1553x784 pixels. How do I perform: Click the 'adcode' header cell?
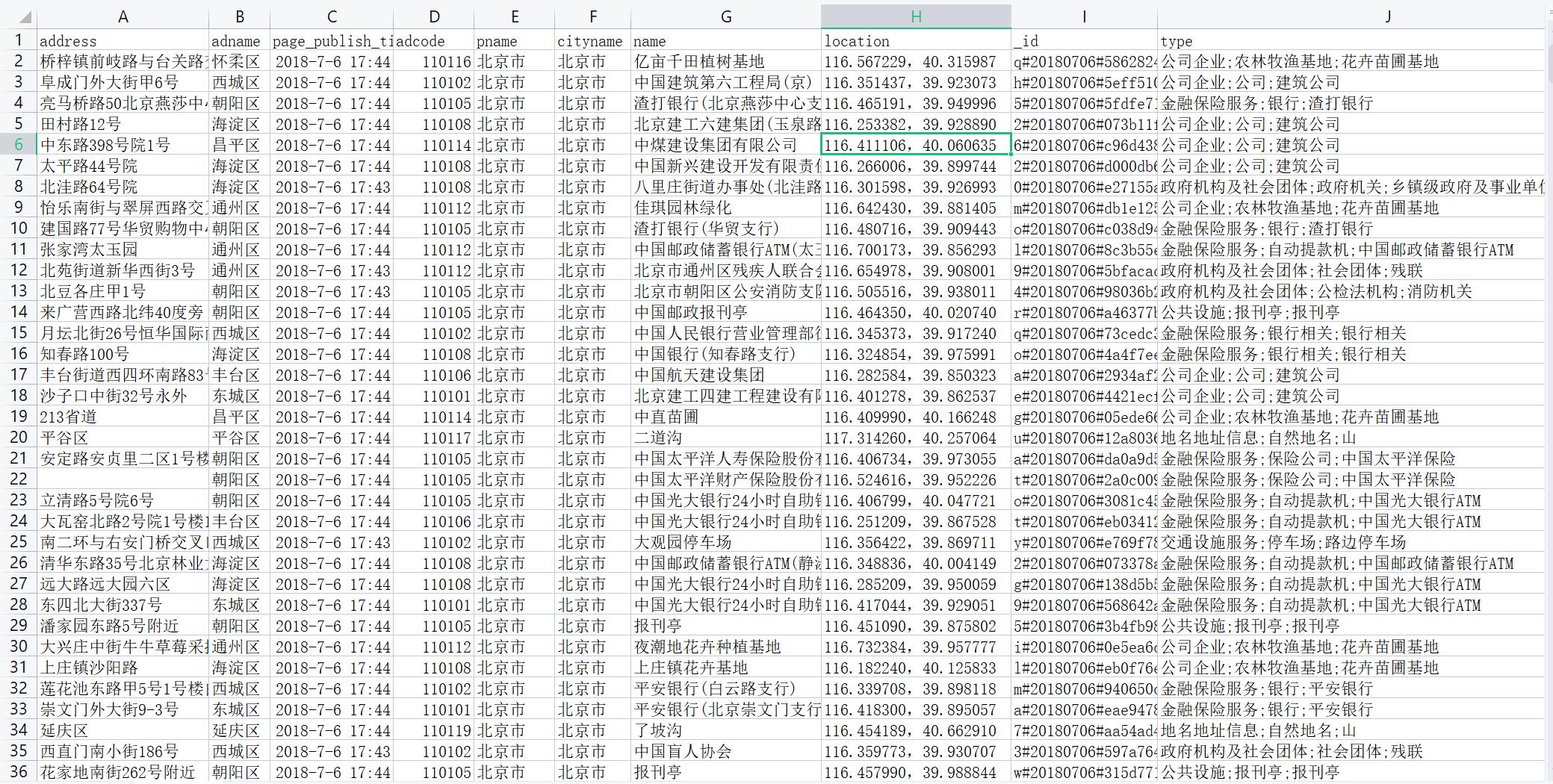(433, 41)
